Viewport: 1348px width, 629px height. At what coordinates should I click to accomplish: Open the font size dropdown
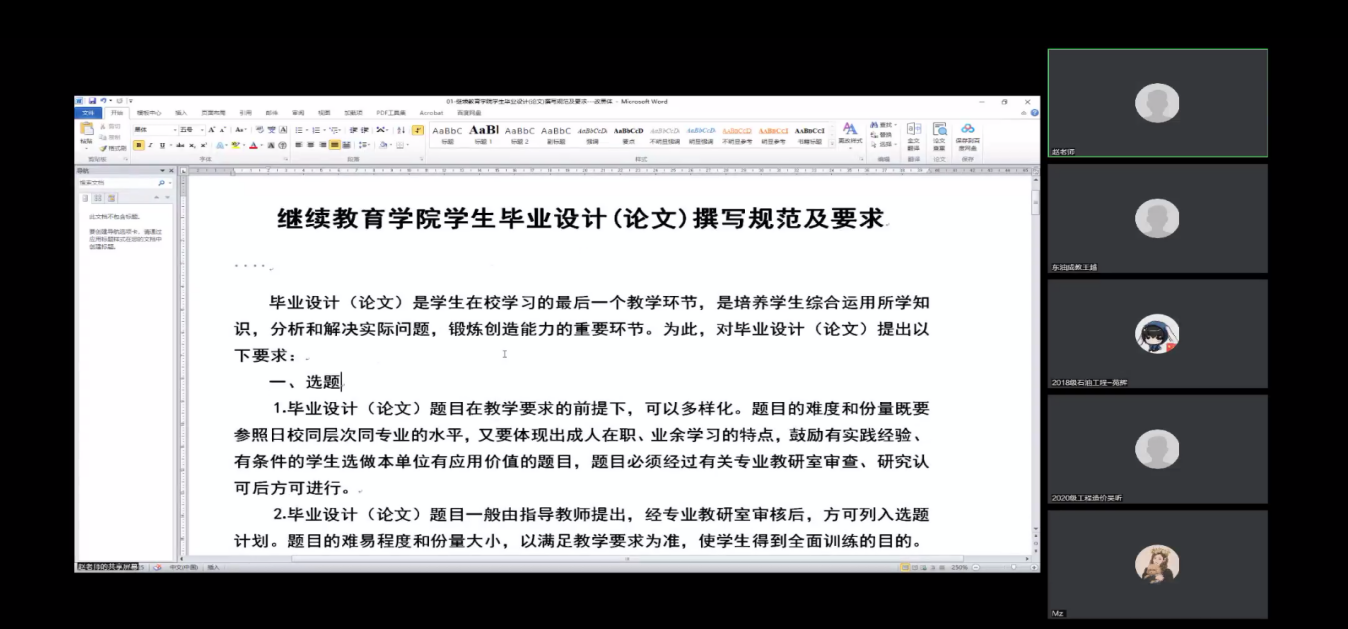(201, 130)
